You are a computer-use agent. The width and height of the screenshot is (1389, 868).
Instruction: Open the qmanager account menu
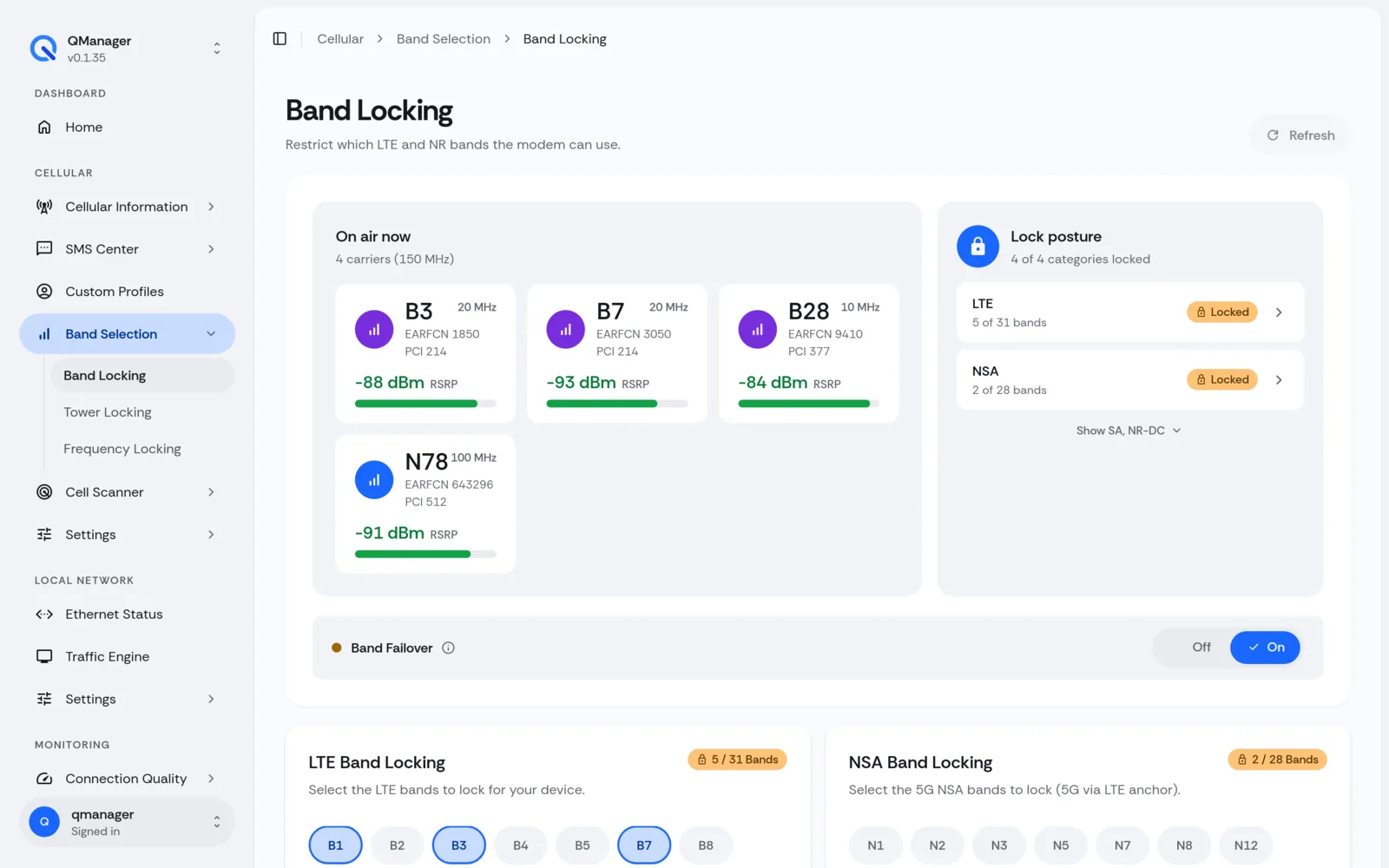[x=128, y=822]
